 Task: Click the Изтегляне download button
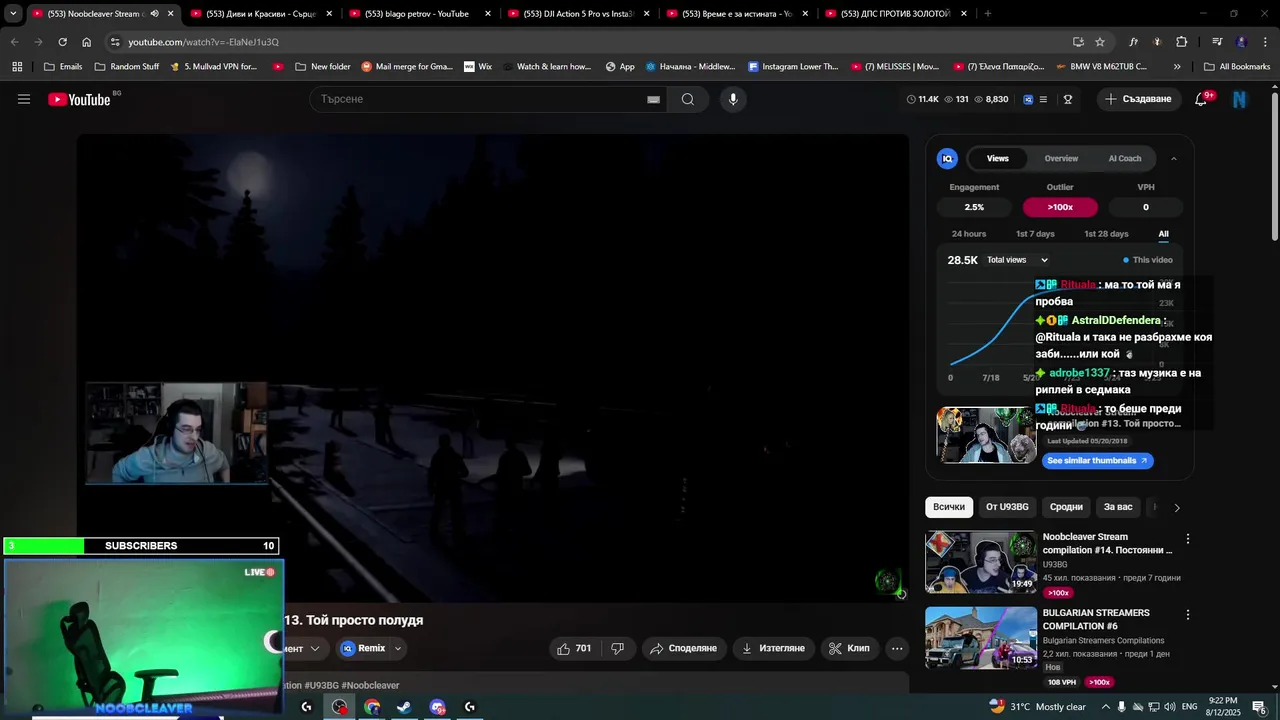pos(772,648)
